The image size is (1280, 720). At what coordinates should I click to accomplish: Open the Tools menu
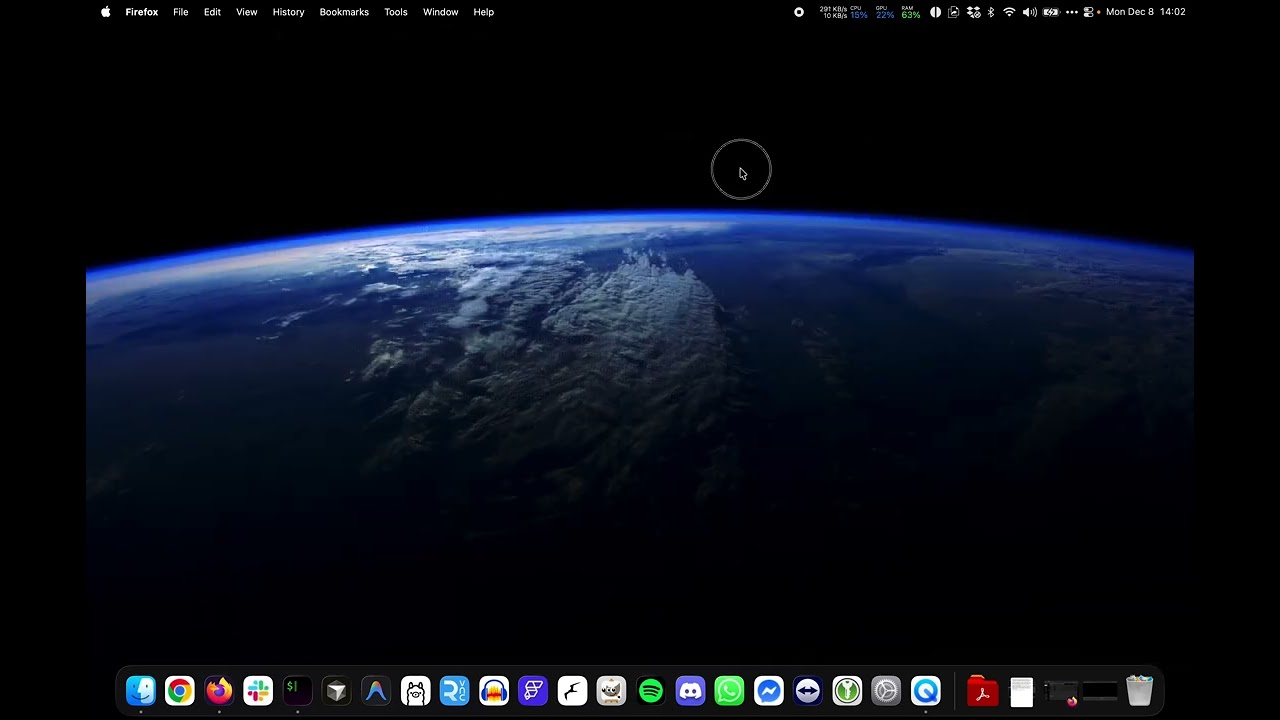[x=396, y=12]
